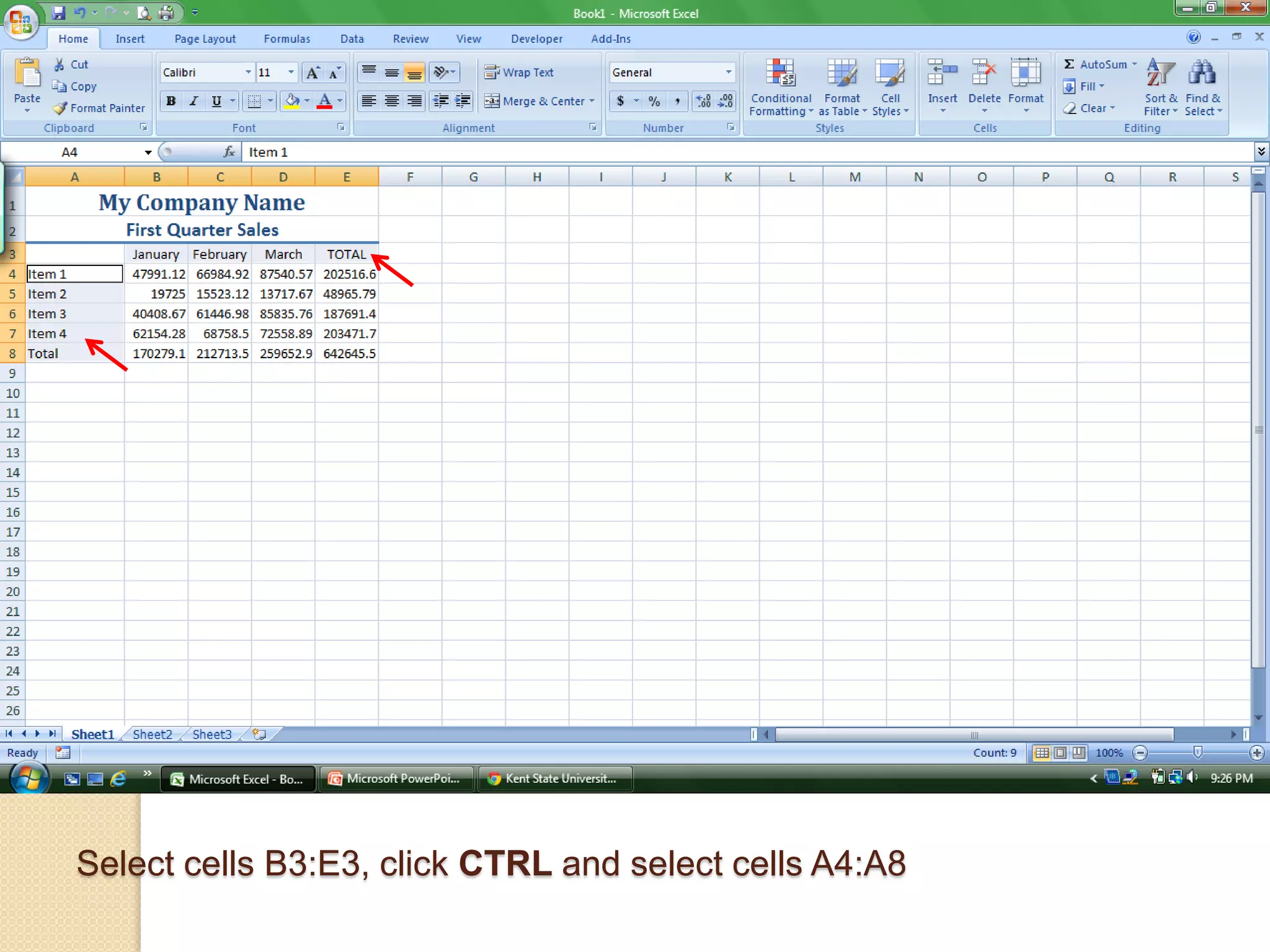Open Cell Styles gallery
1270x952 pixels.
click(x=890, y=87)
